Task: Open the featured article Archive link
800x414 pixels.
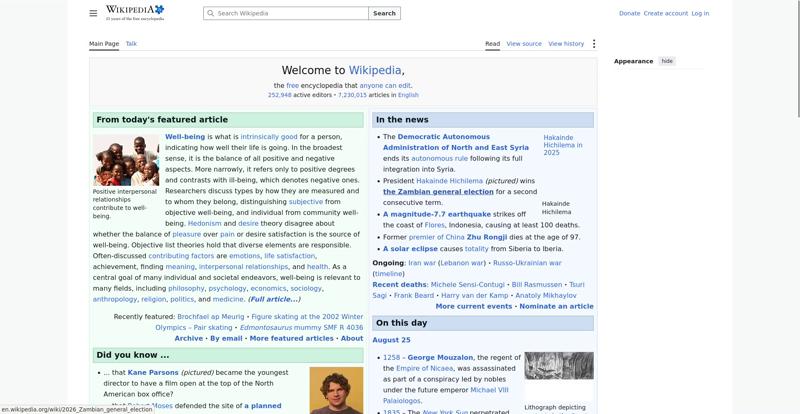Action: (188, 338)
